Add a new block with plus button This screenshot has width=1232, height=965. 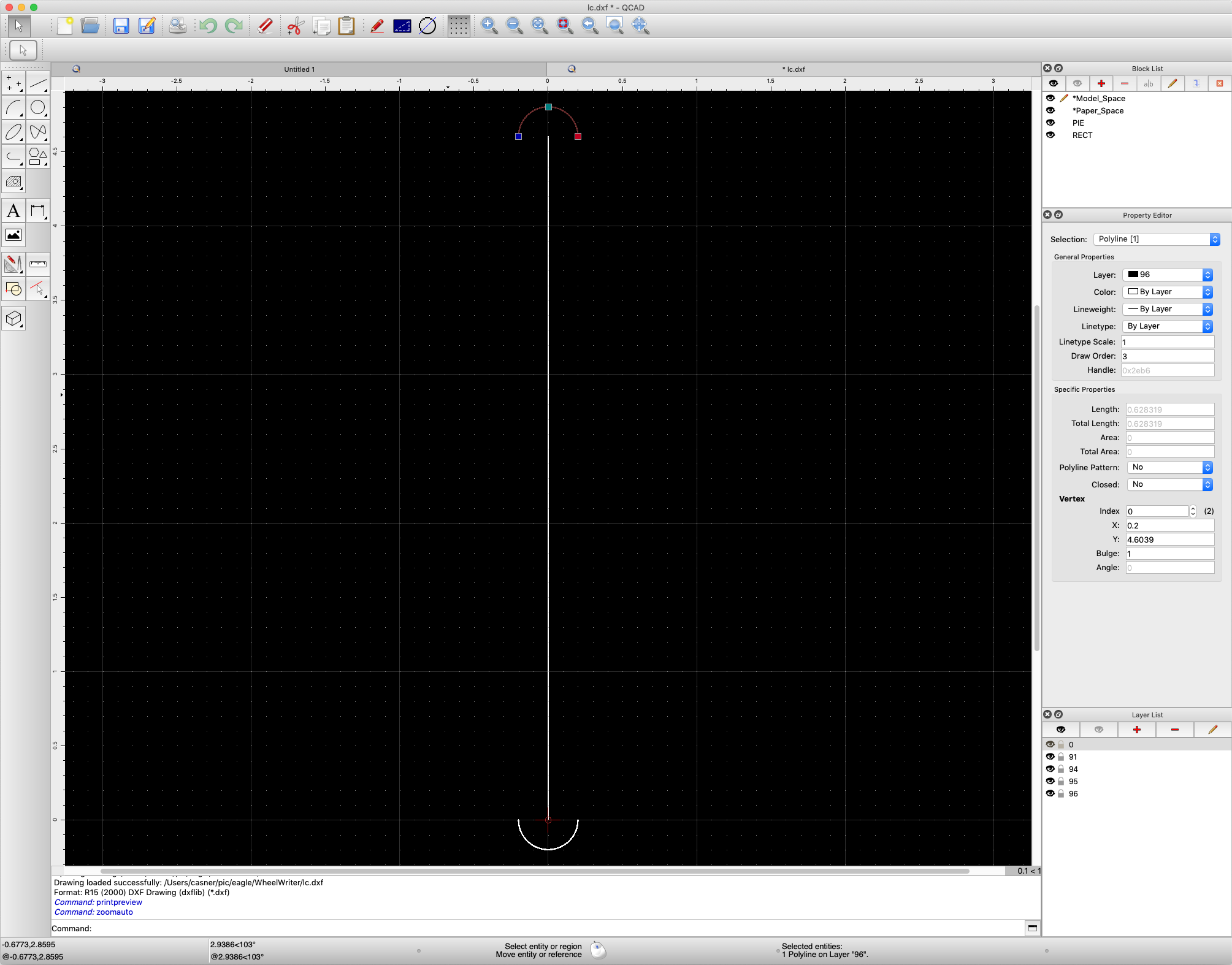point(1101,83)
